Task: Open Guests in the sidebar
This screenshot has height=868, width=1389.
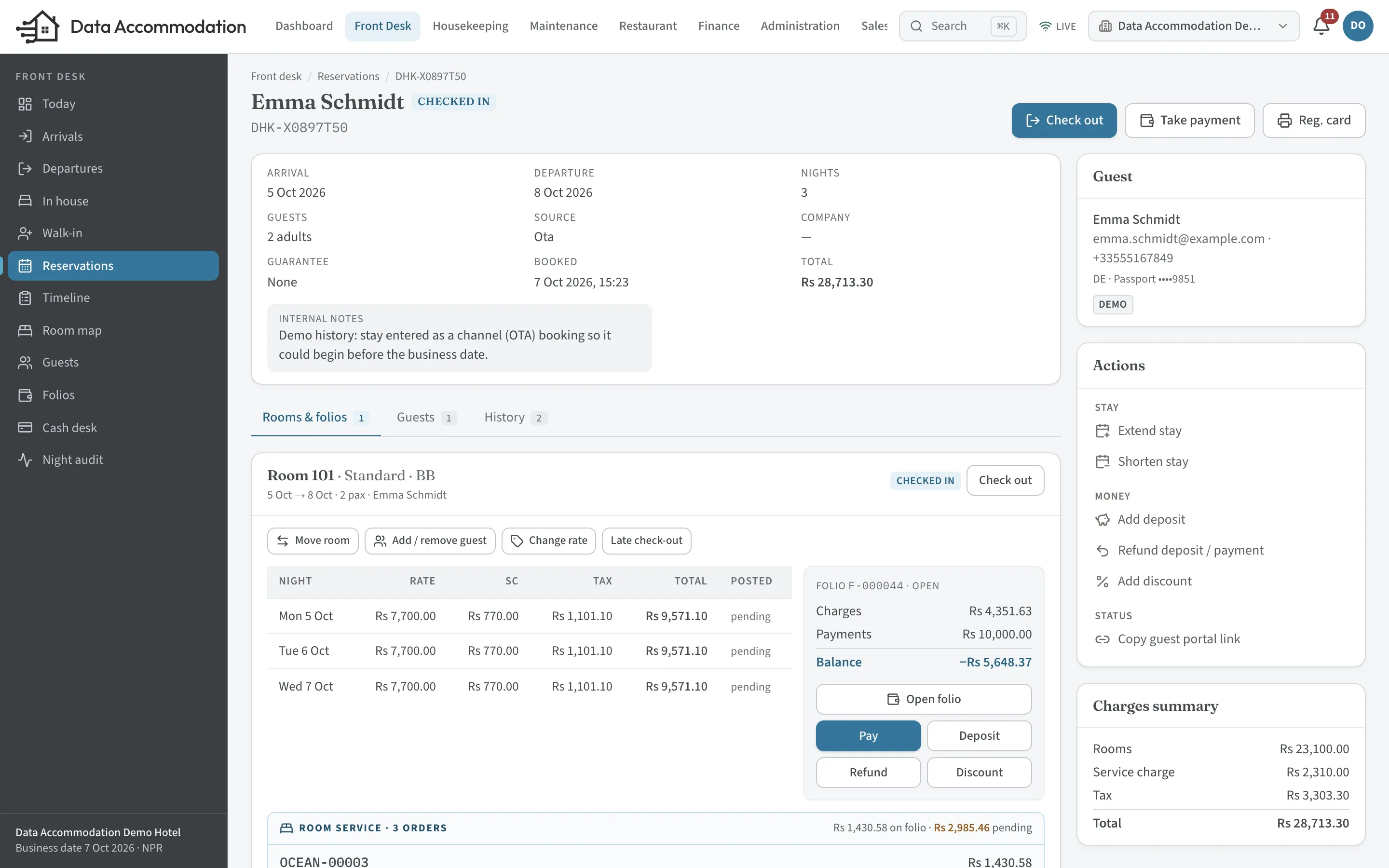Action: coord(113,362)
